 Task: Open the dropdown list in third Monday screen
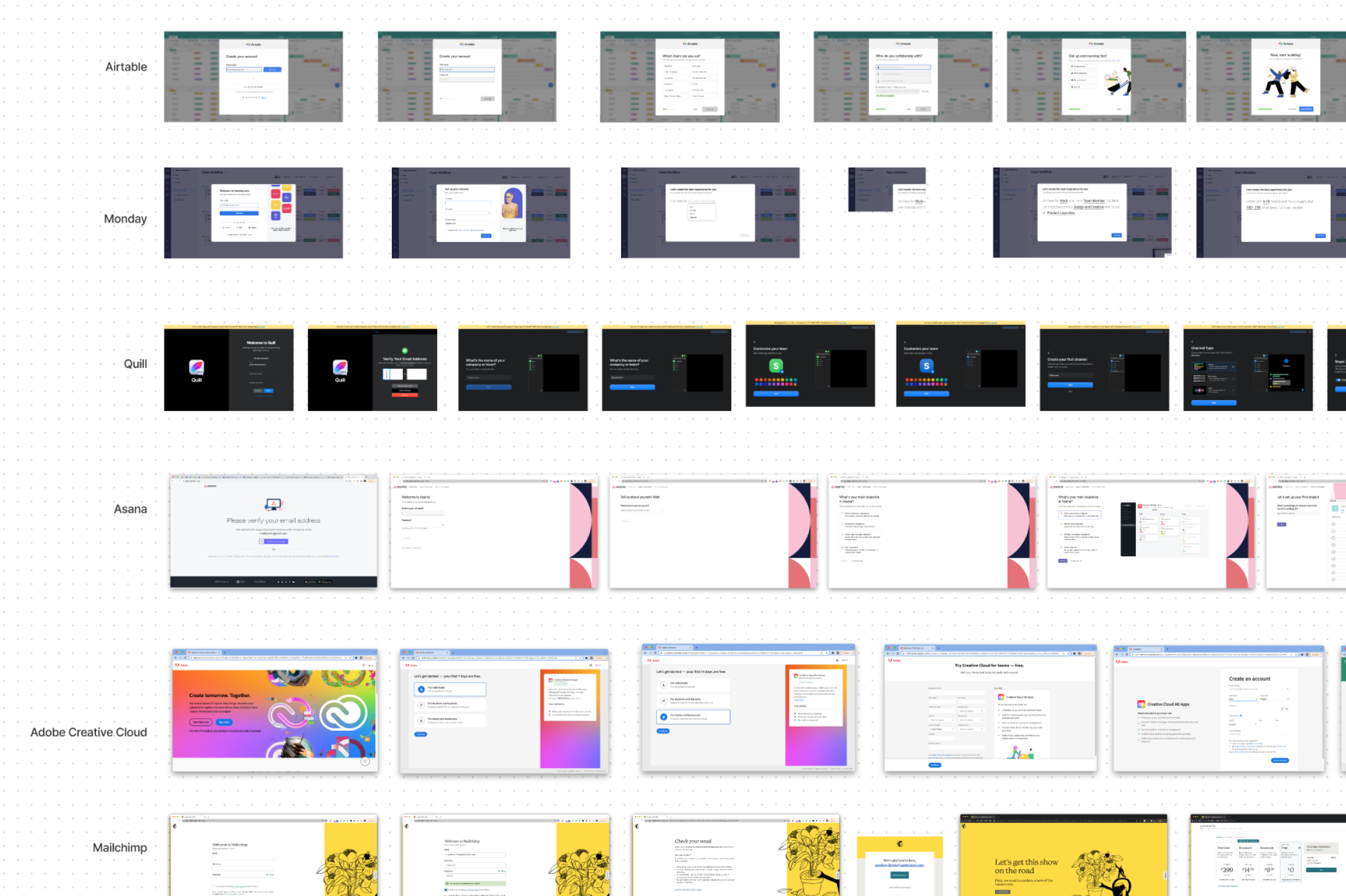701,212
